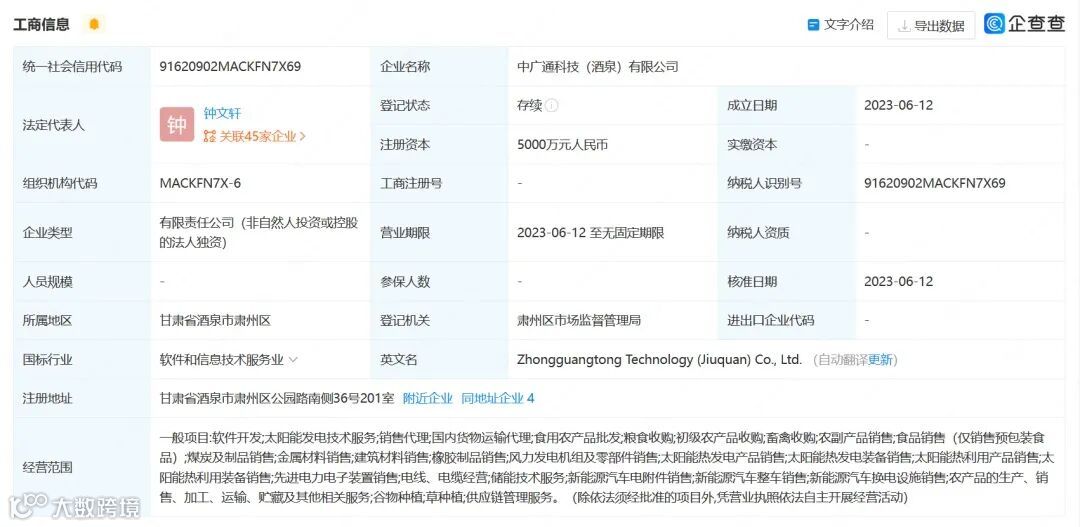The height and width of the screenshot is (527, 1080).
Task: Select region 甘肃省酒泉市肃州区
Action: [x=216, y=320]
